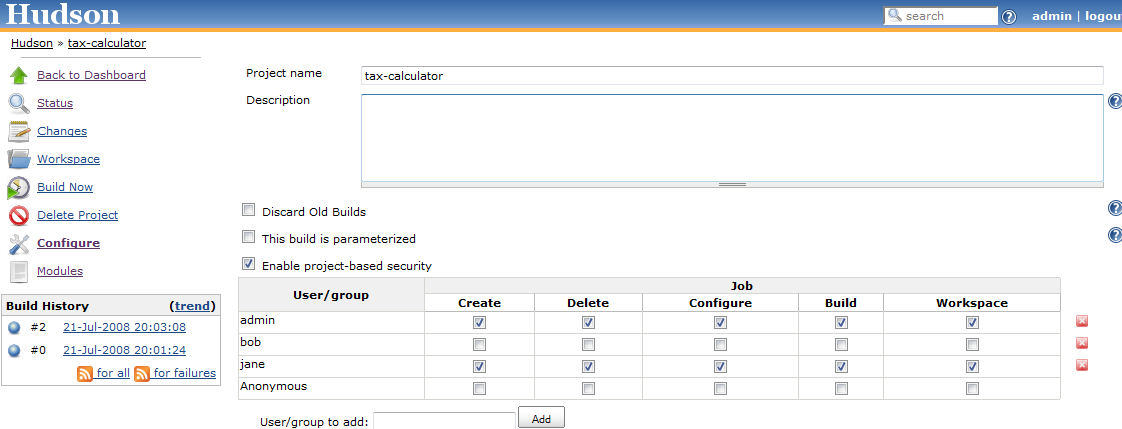Click the blue status ball for build #0
The width and height of the screenshot is (1122, 429).
pos(14,351)
